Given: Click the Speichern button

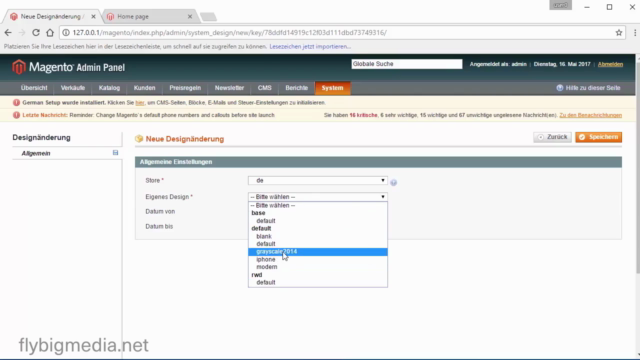Looking at the screenshot, I should click(599, 137).
